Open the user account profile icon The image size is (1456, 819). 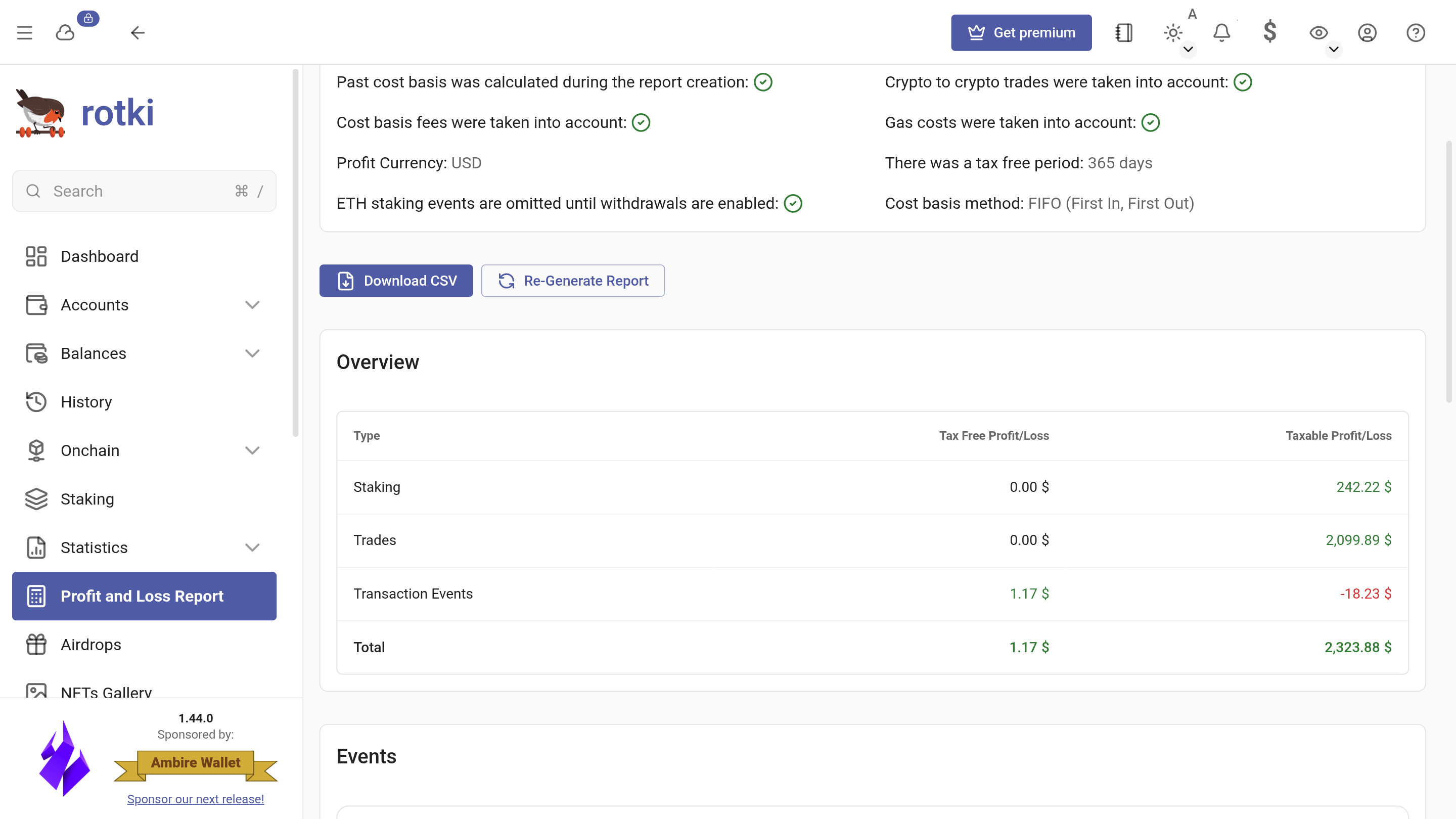(x=1367, y=33)
